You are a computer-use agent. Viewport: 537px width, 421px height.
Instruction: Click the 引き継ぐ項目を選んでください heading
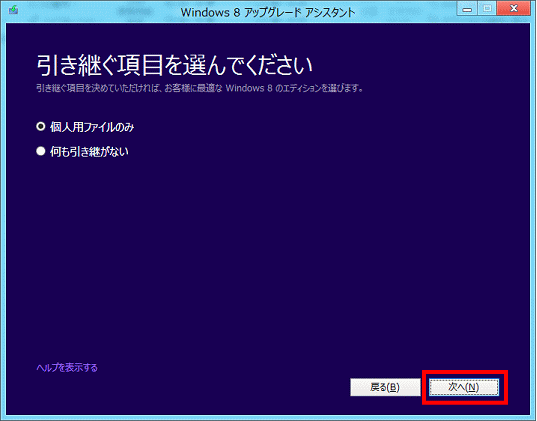click(175, 65)
